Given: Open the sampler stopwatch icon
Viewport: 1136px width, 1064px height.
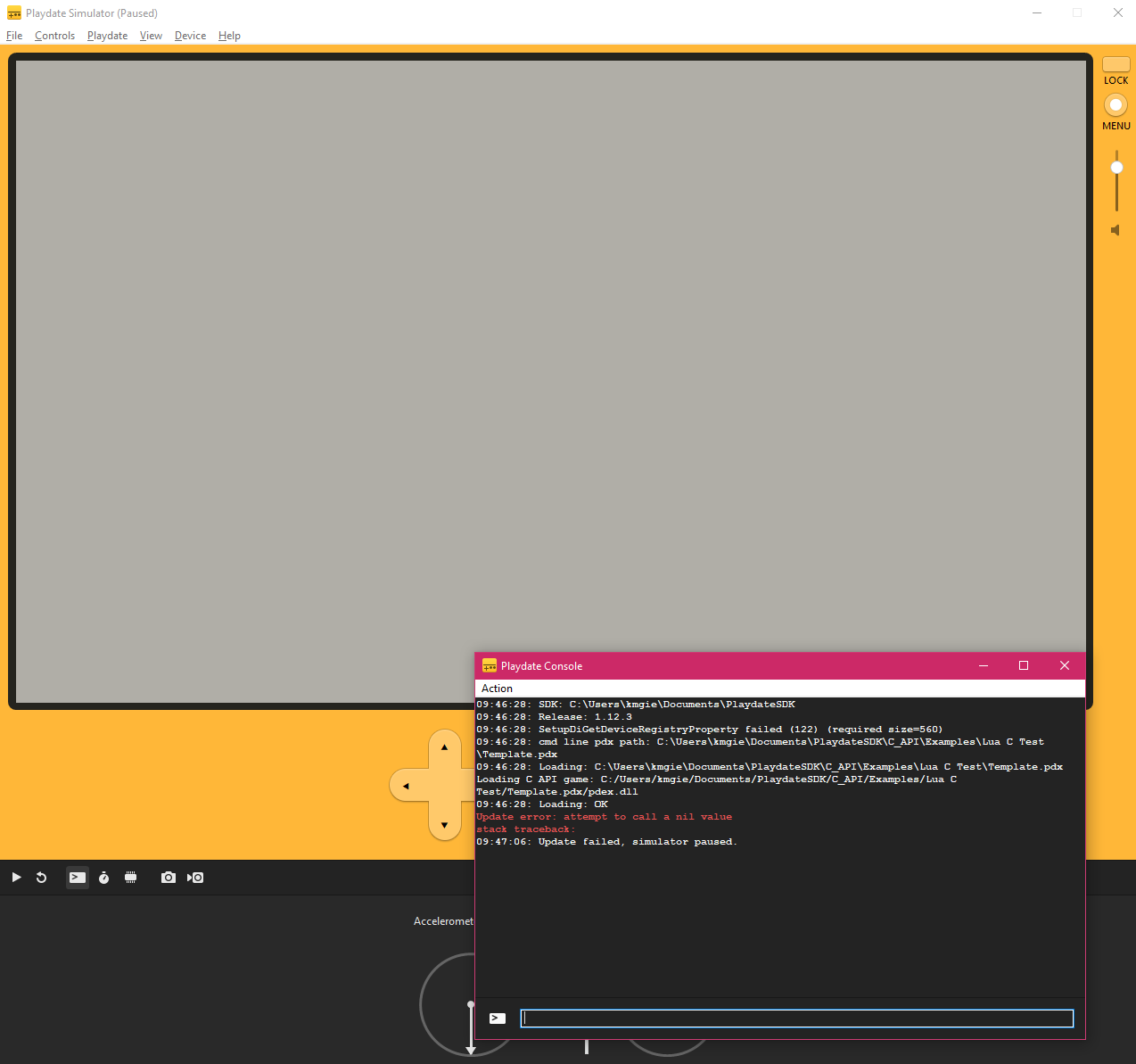Looking at the screenshot, I should pyautogui.click(x=104, y=878).
